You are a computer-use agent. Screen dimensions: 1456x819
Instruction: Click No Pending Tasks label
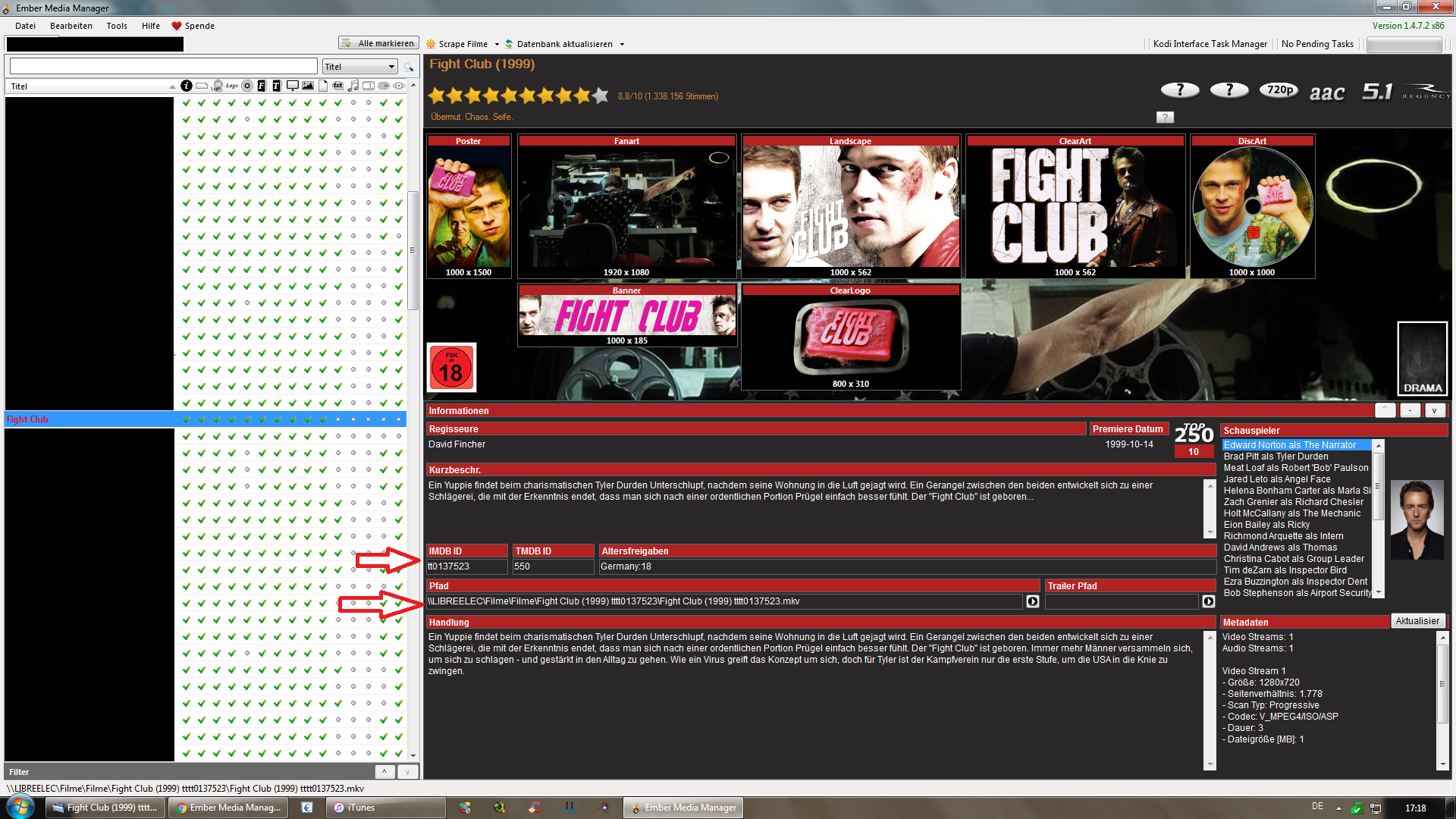(x=1317, y=44)
